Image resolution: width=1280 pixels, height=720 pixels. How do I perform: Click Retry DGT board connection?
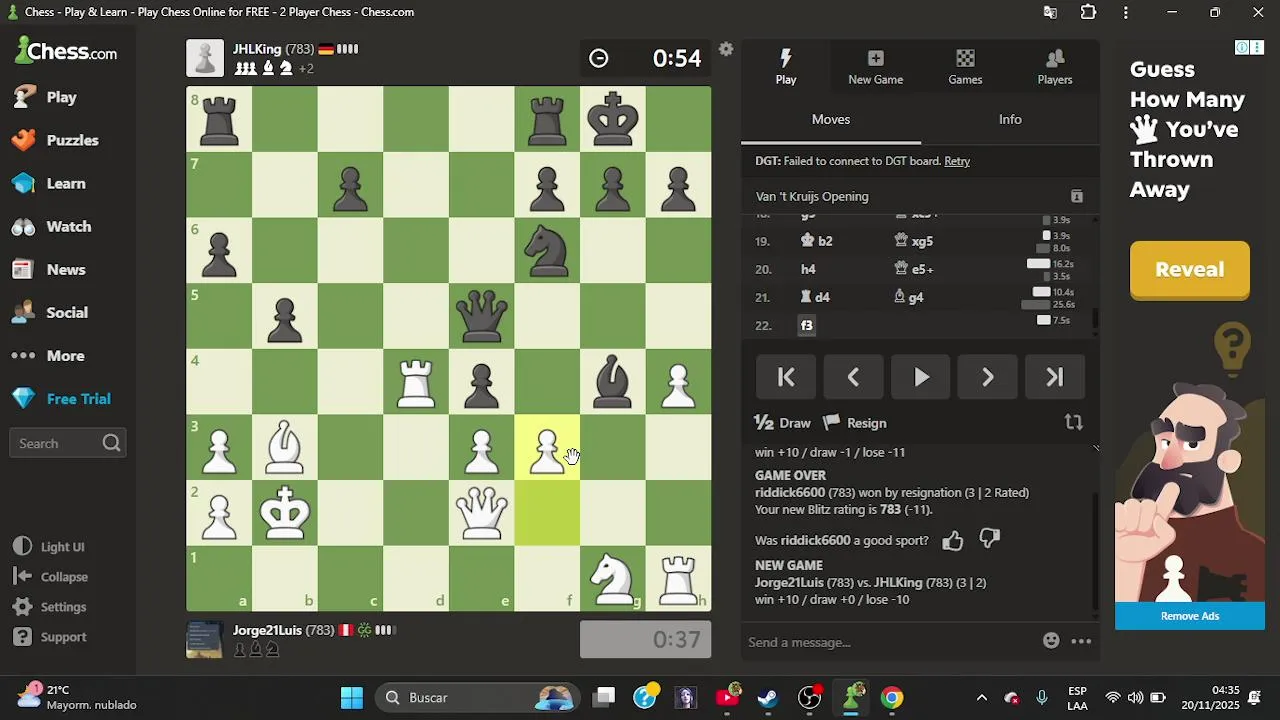[957, 161]
